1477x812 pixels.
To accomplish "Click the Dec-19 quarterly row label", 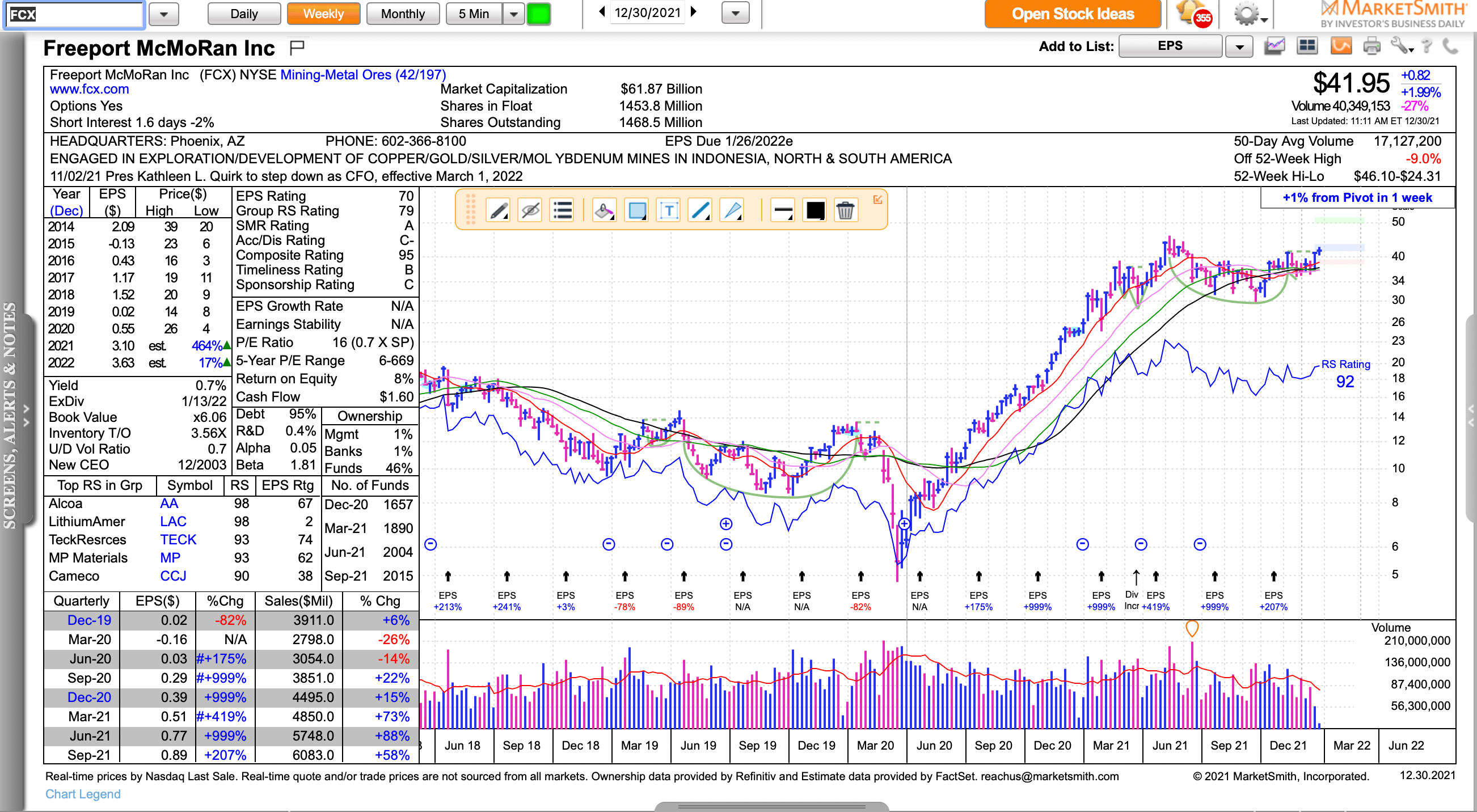I will tap(90, 620).
